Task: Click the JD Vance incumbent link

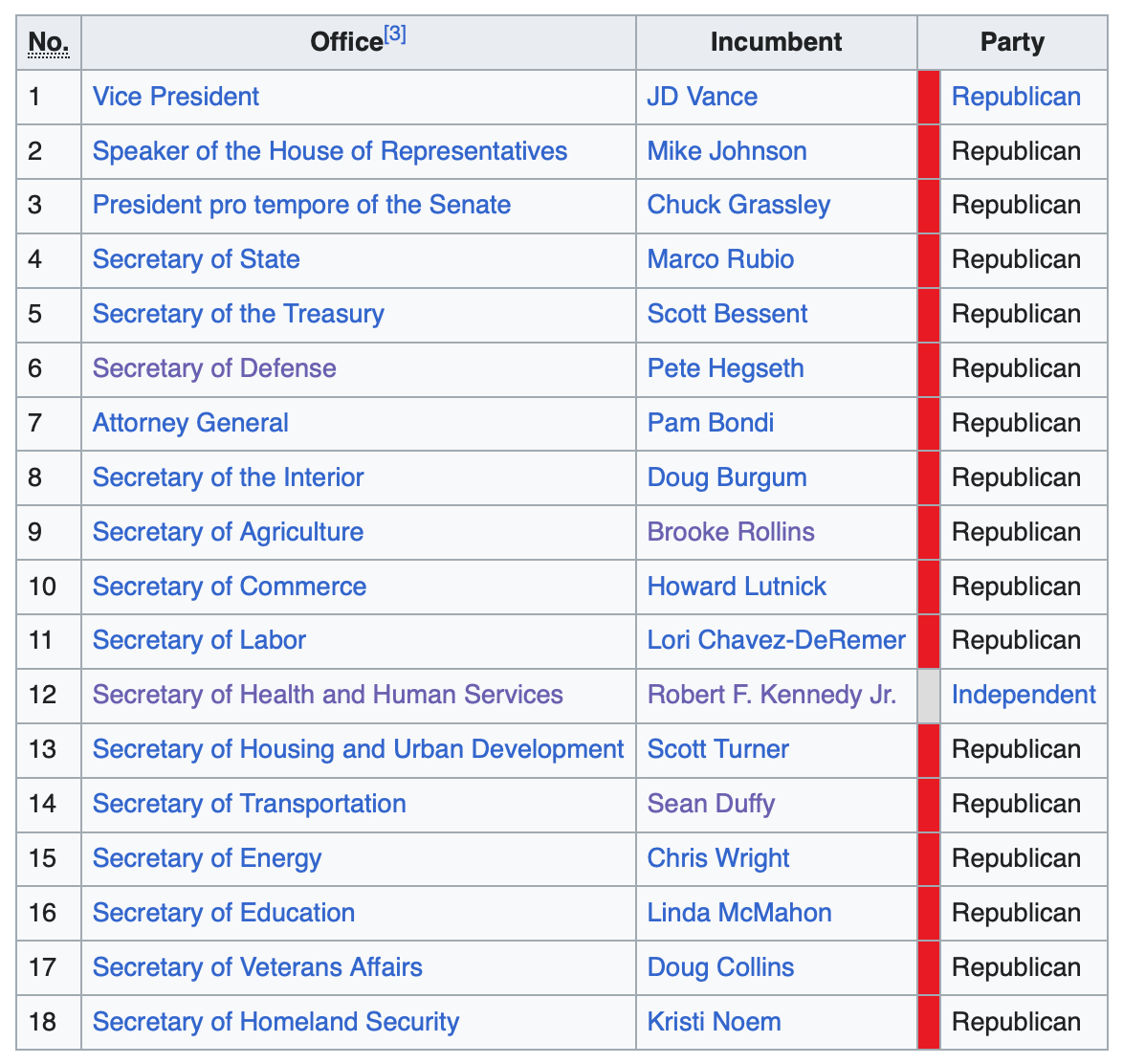Action: (x=702, y=97)
